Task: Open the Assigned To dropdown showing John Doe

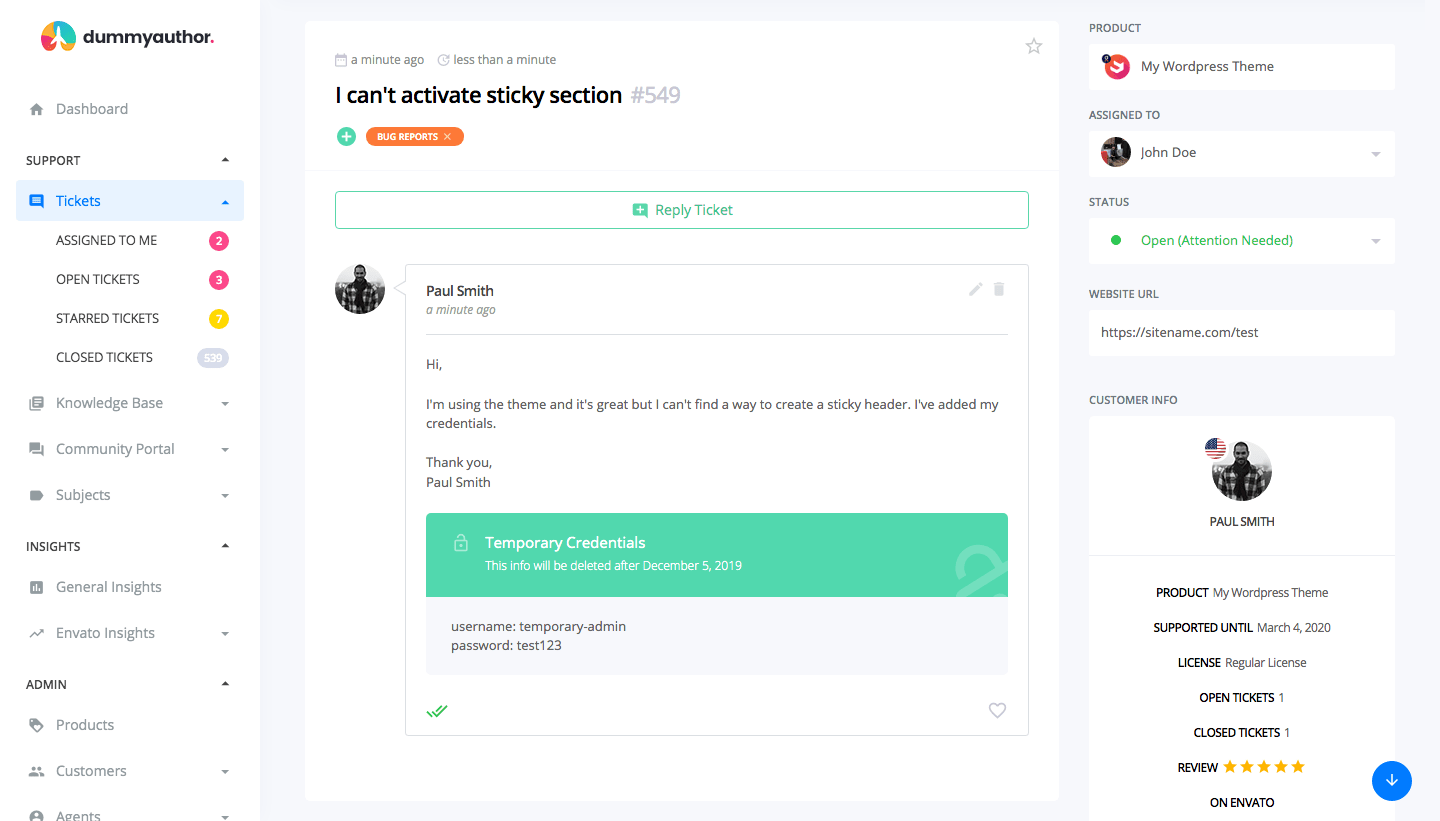Action: (1241, 153)
